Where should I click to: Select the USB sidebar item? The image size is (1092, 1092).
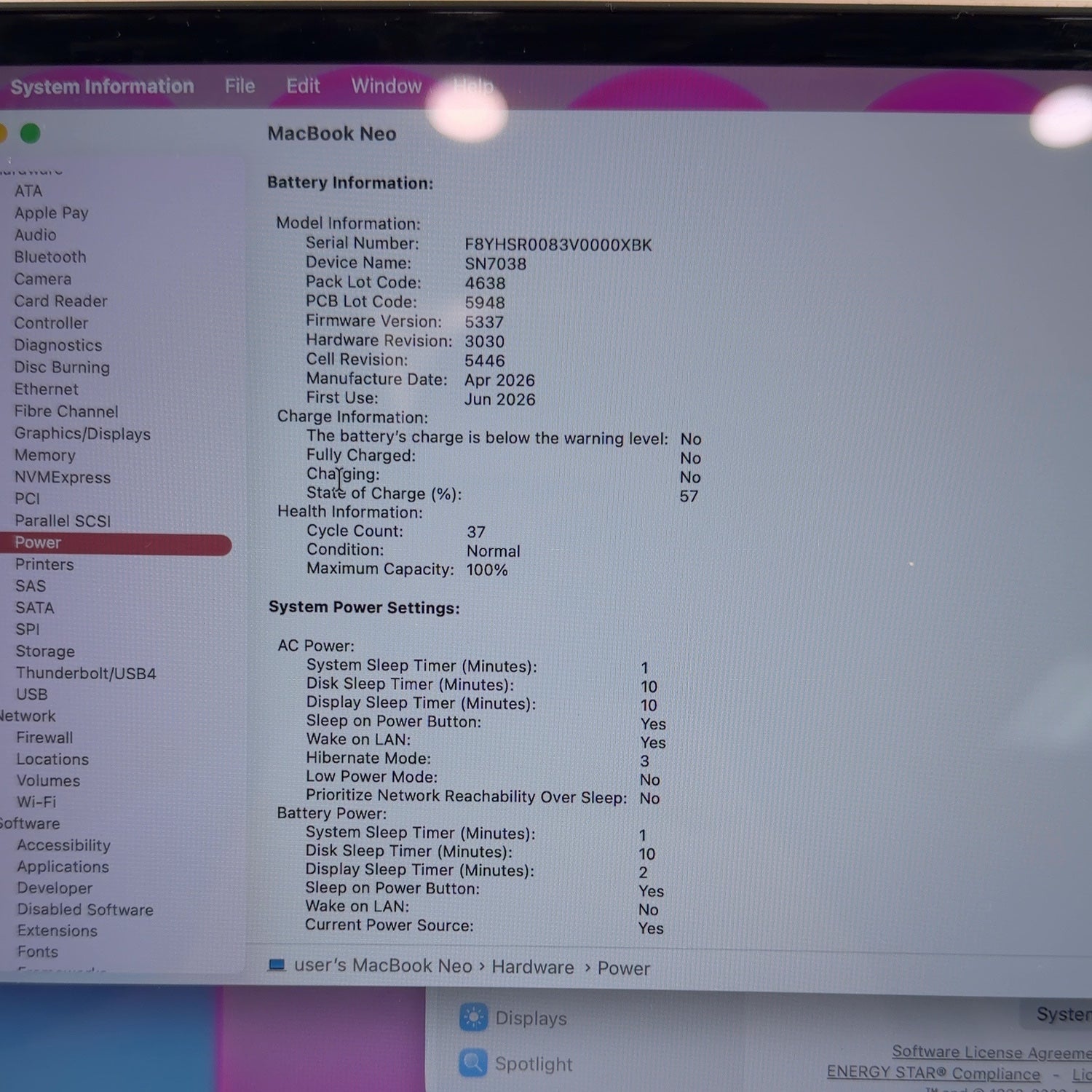tap(31, 695)
